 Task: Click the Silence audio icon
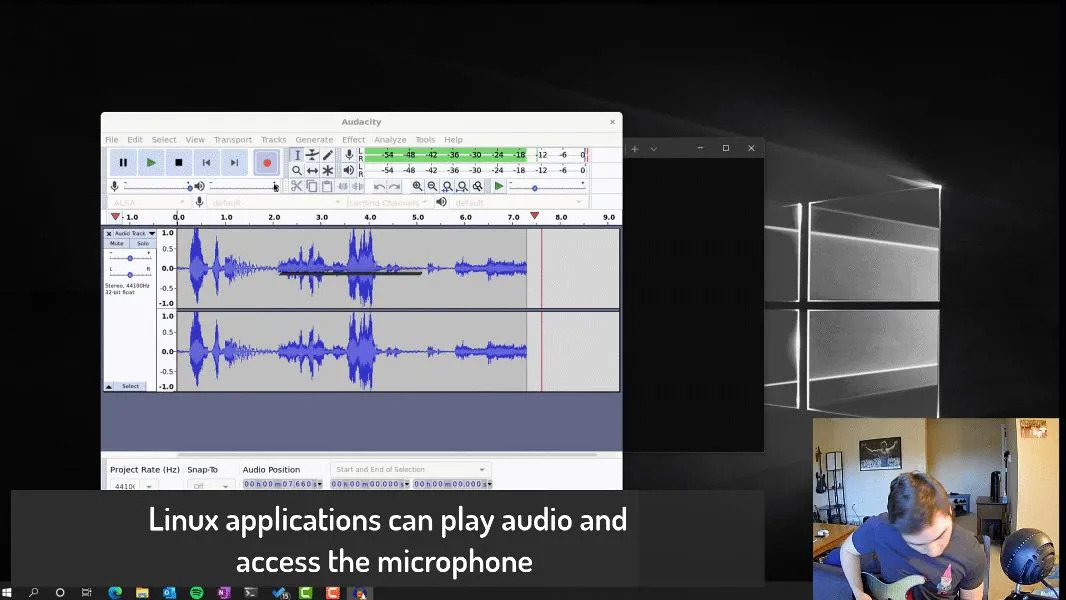(357, 186)
